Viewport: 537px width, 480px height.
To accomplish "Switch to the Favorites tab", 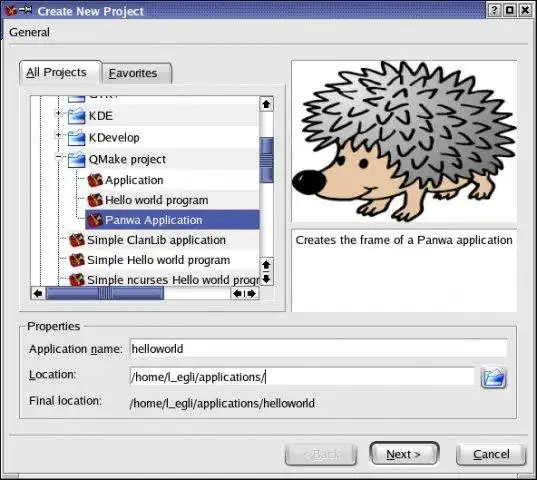I will pos(137,73).
